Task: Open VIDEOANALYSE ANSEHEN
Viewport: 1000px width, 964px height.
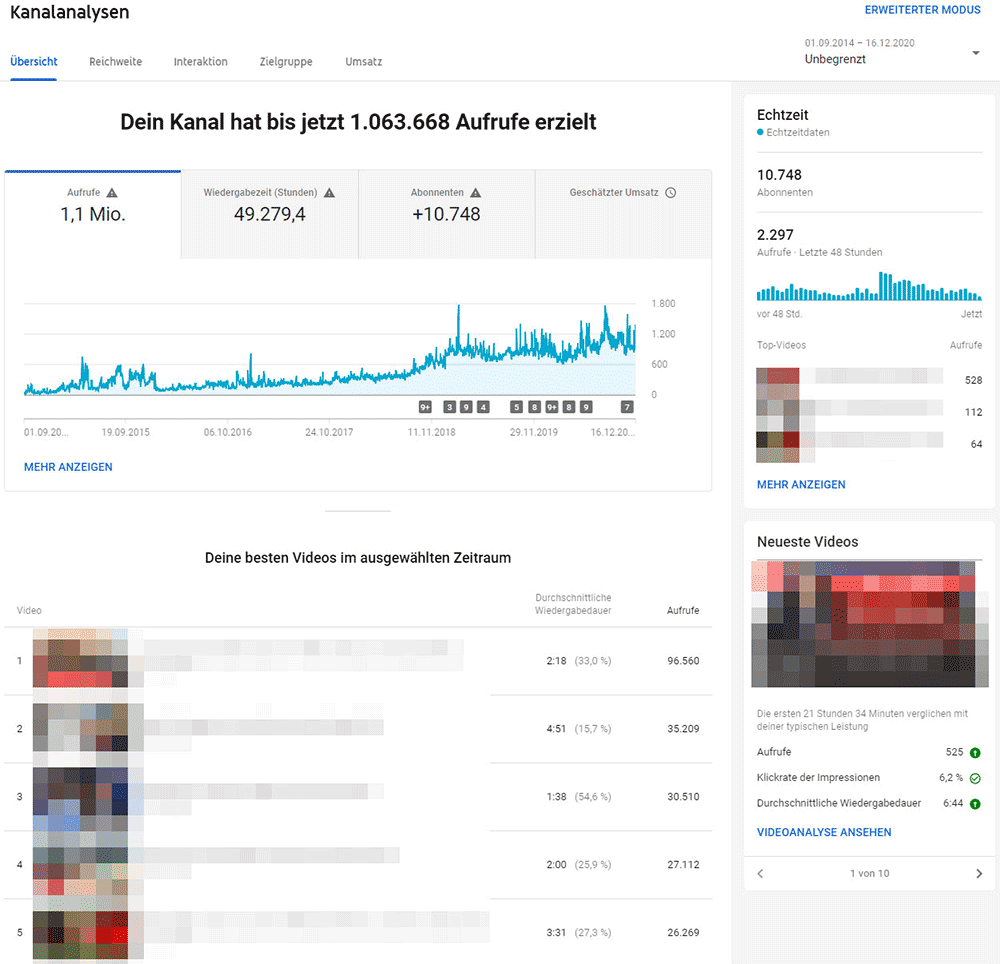Action: click(821, 831)
